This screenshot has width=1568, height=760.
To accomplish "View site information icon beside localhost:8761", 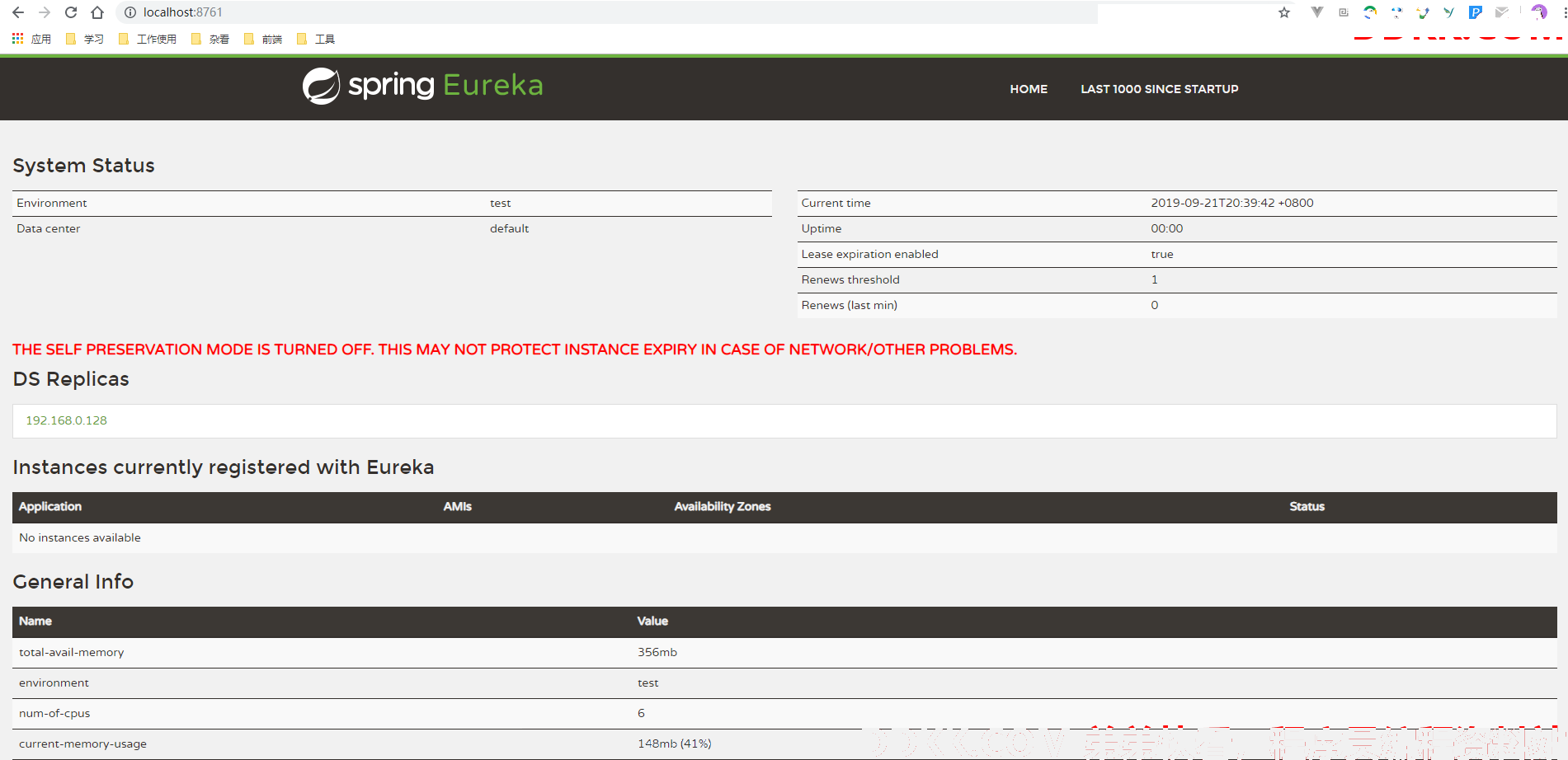I will point(129,12).
